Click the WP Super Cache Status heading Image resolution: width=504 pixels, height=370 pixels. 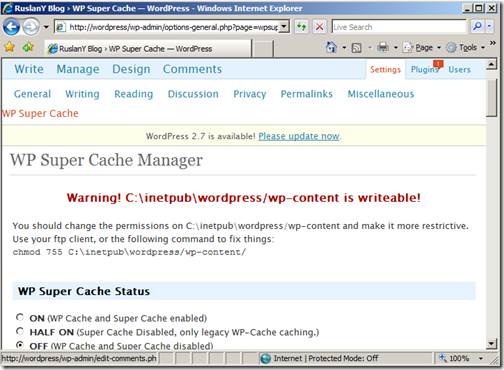click(x=84, y=291)
